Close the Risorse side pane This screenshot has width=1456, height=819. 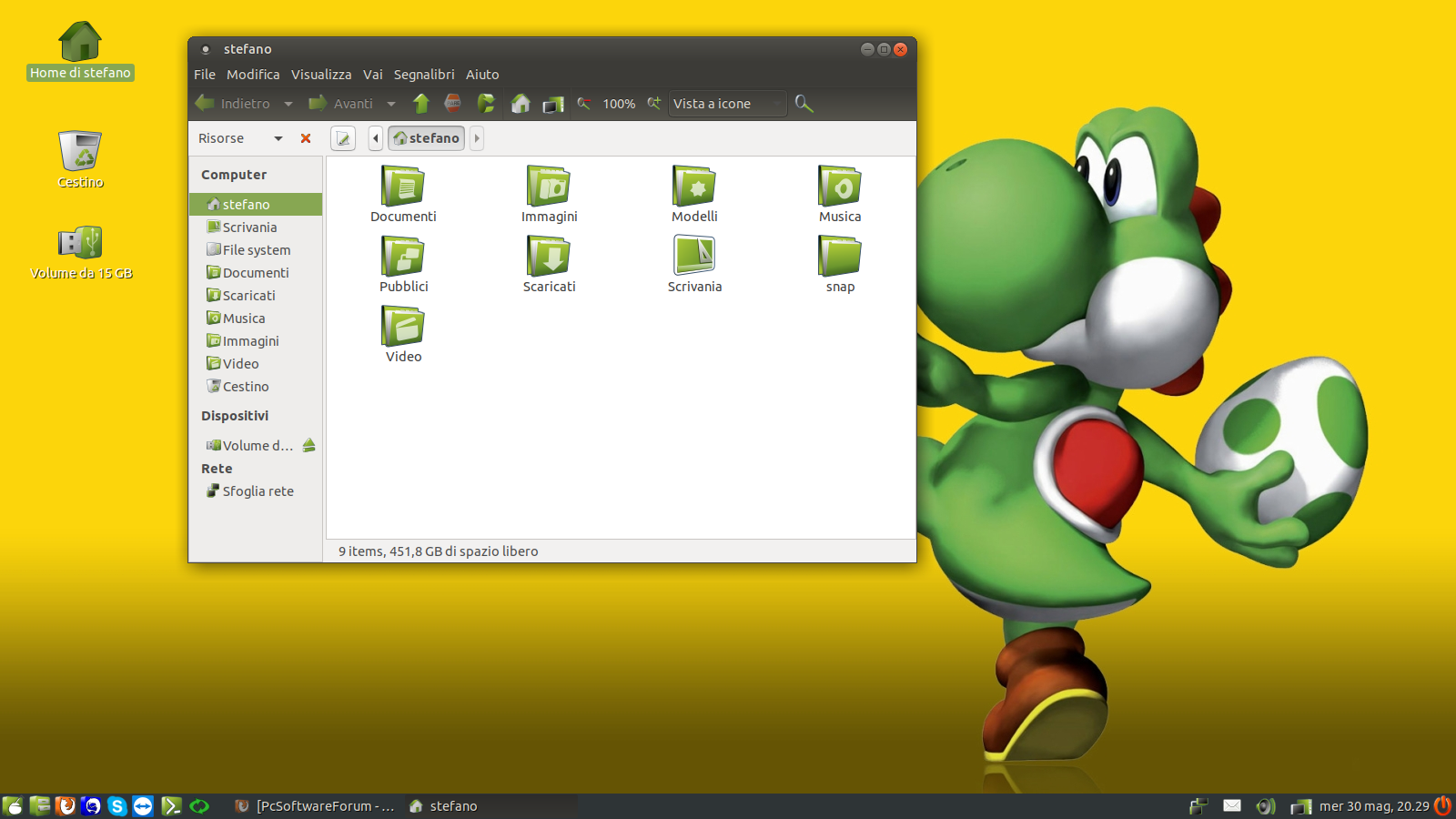coord(306,138)
